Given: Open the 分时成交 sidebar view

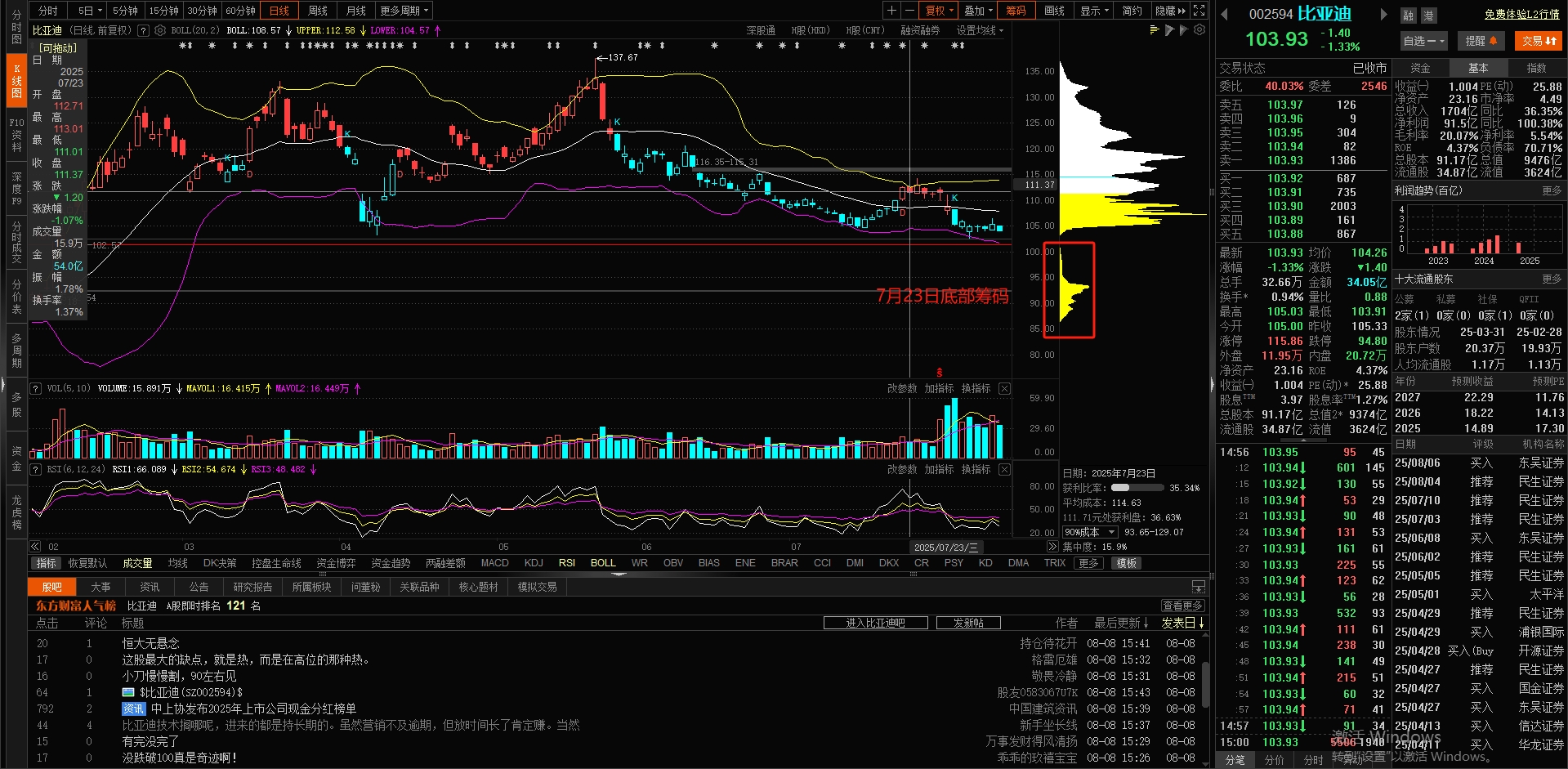Looking at the screenshot, I should [16, 243].
